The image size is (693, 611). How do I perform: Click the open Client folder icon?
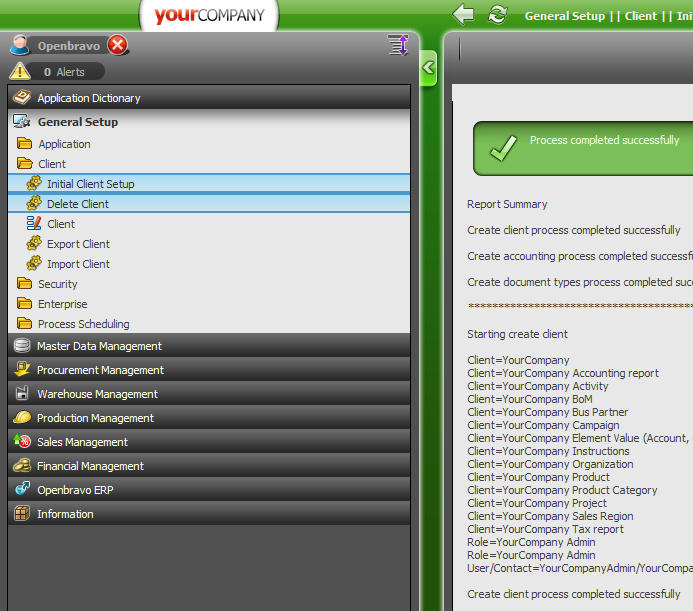24,164
